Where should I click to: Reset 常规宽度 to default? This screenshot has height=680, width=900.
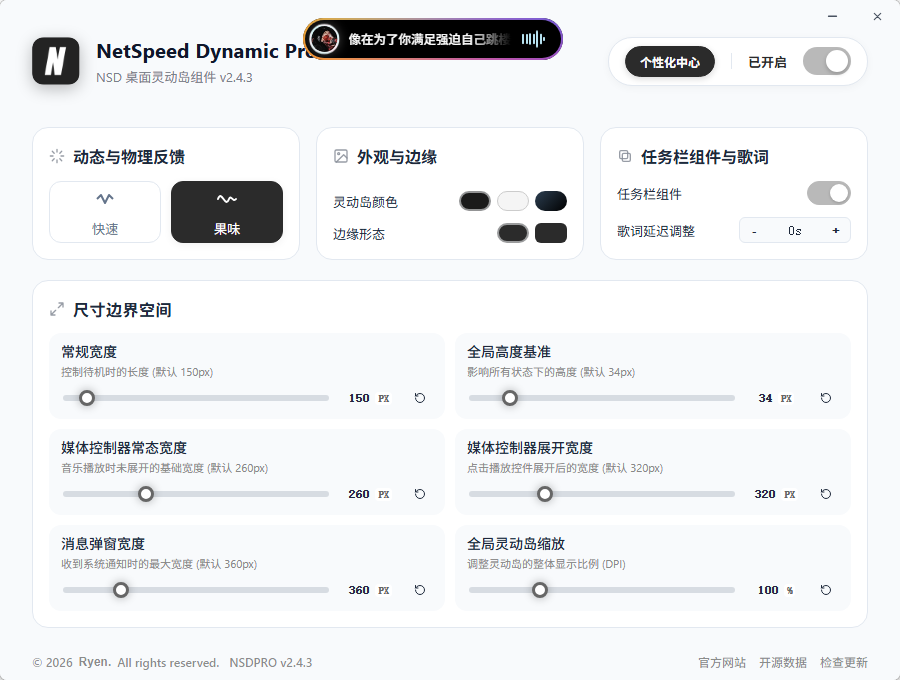[420, 398]
